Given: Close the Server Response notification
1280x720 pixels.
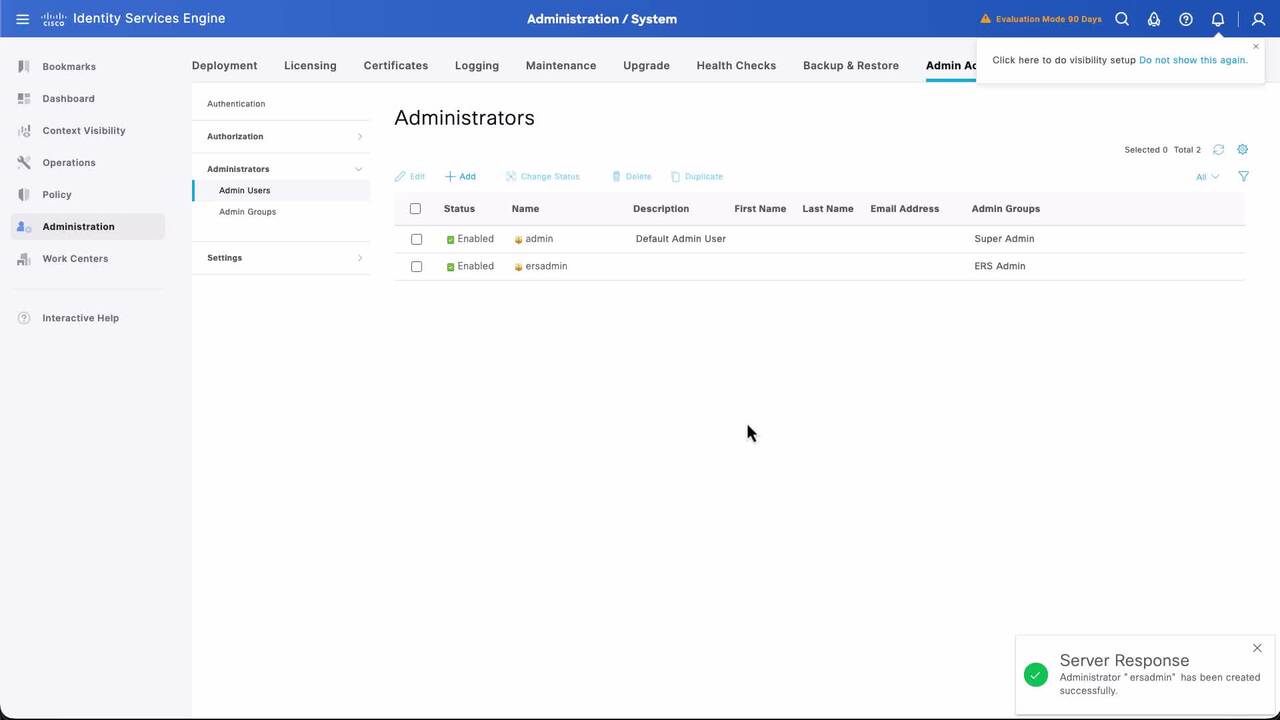Looking at the screenshot, I should (1257, 648).
